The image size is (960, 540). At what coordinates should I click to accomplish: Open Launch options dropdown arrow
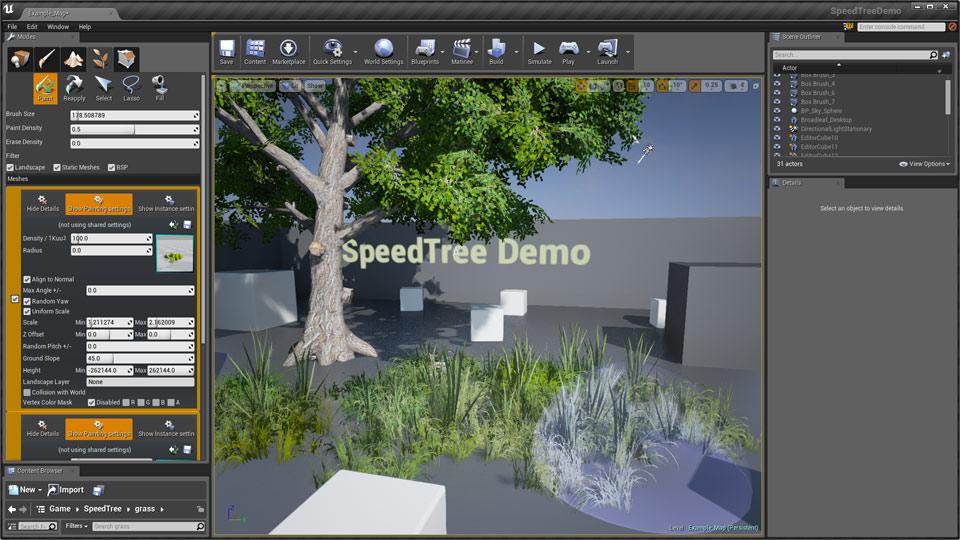628,52
